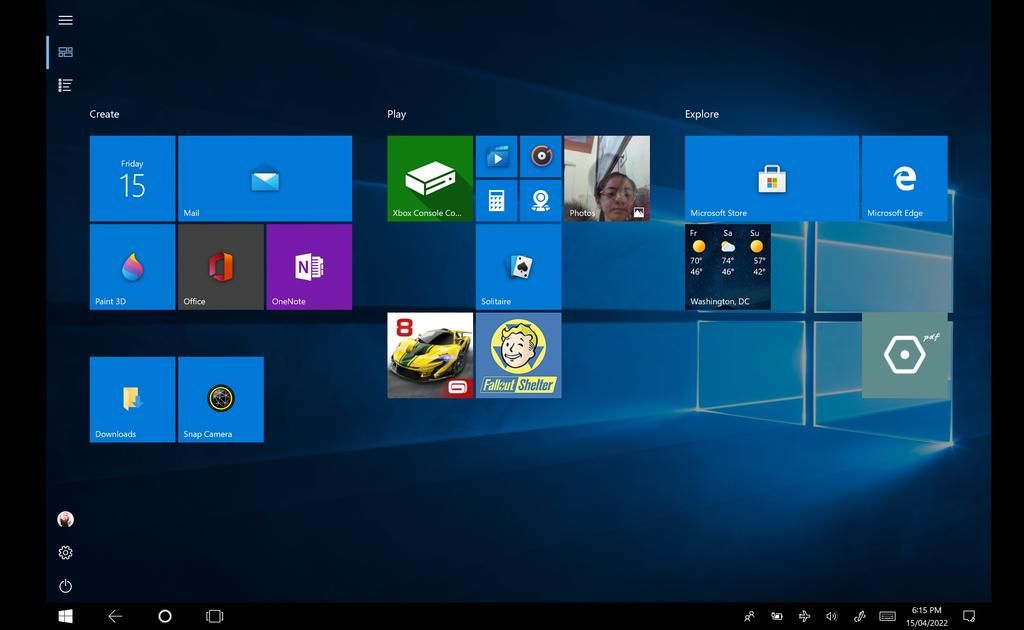The image size is (1024, 630).
Task: Launch Microsoft Edge tile
Action: (x=904, y=178)
